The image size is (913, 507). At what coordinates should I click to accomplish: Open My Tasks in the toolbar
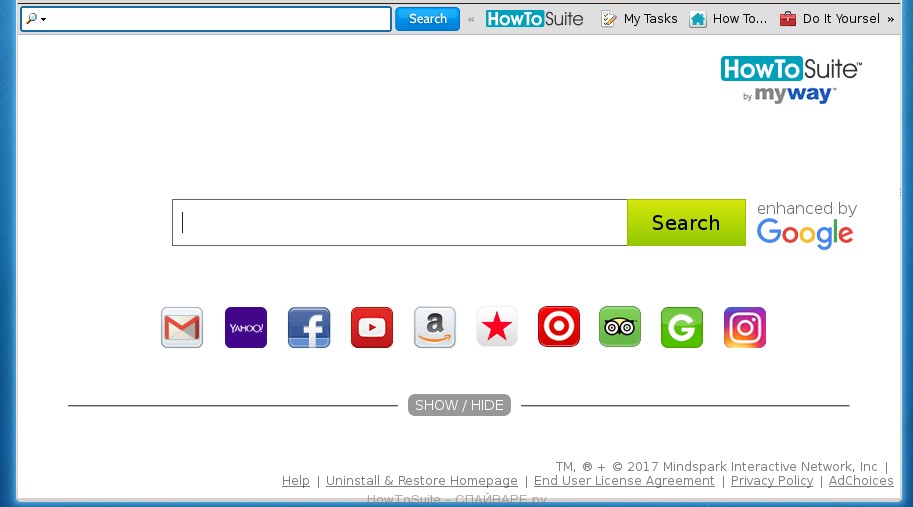click(x=639, y=19)
